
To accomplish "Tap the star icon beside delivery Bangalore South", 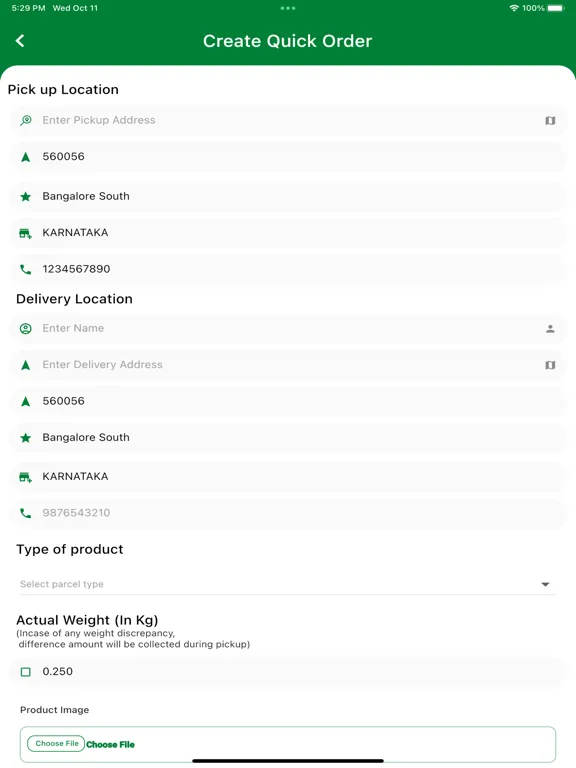I will click(25, 438).
